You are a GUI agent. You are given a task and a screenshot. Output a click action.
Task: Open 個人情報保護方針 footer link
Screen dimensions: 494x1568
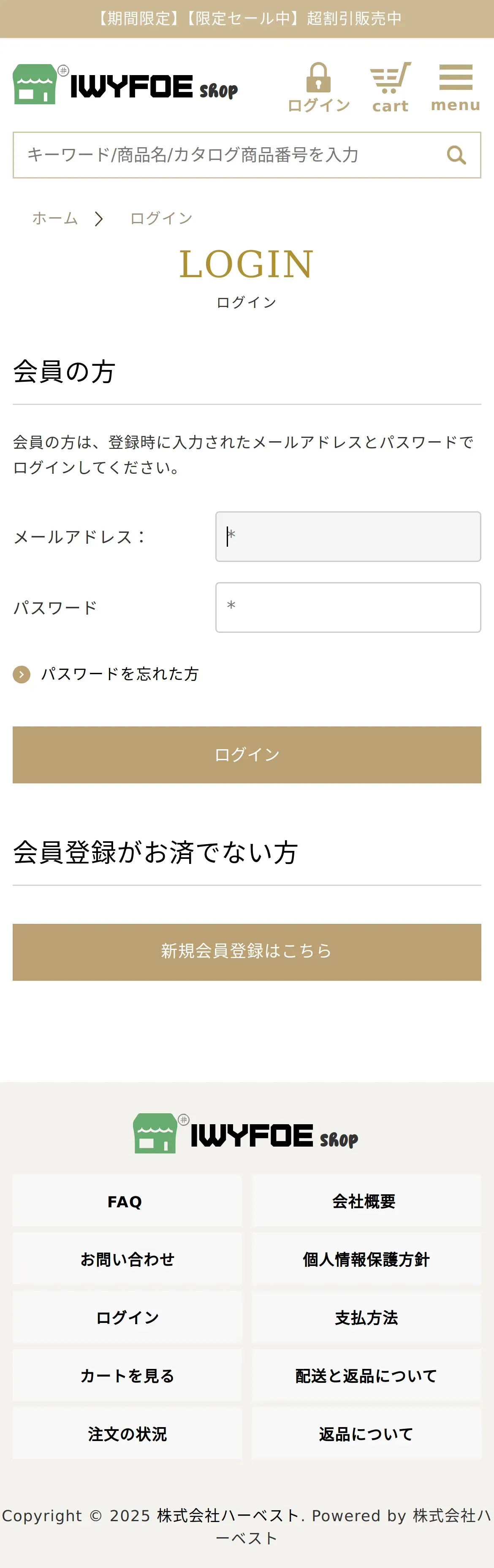pos(366,1259)
